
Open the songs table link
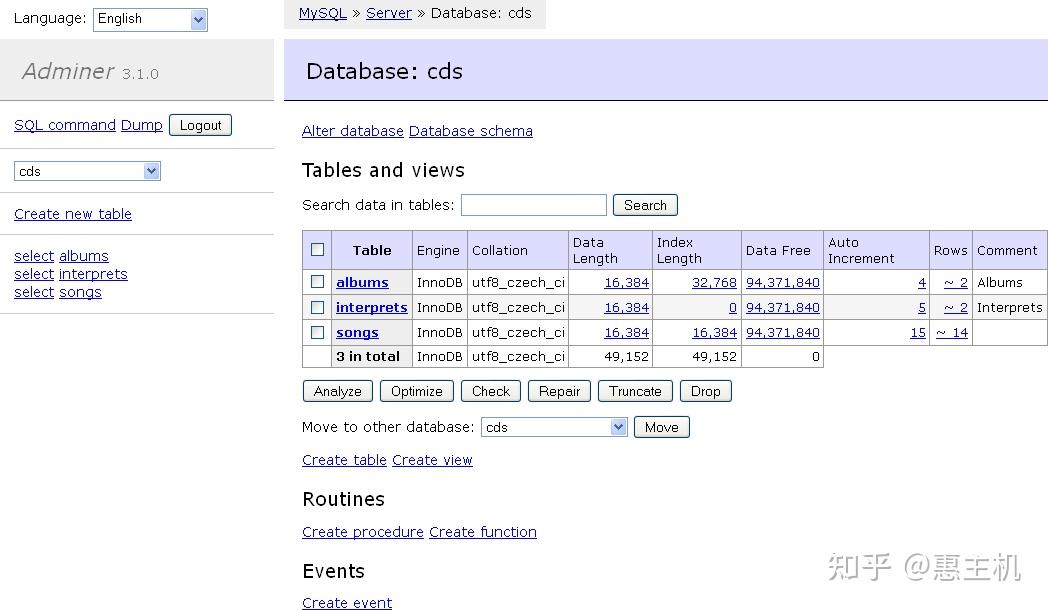[x=357, y=332]
